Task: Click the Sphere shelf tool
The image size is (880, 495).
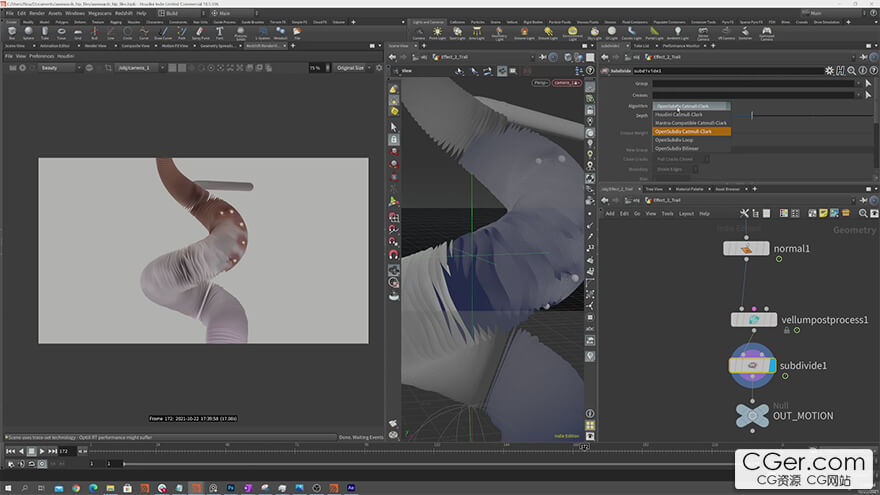Action: click(29, 32)
